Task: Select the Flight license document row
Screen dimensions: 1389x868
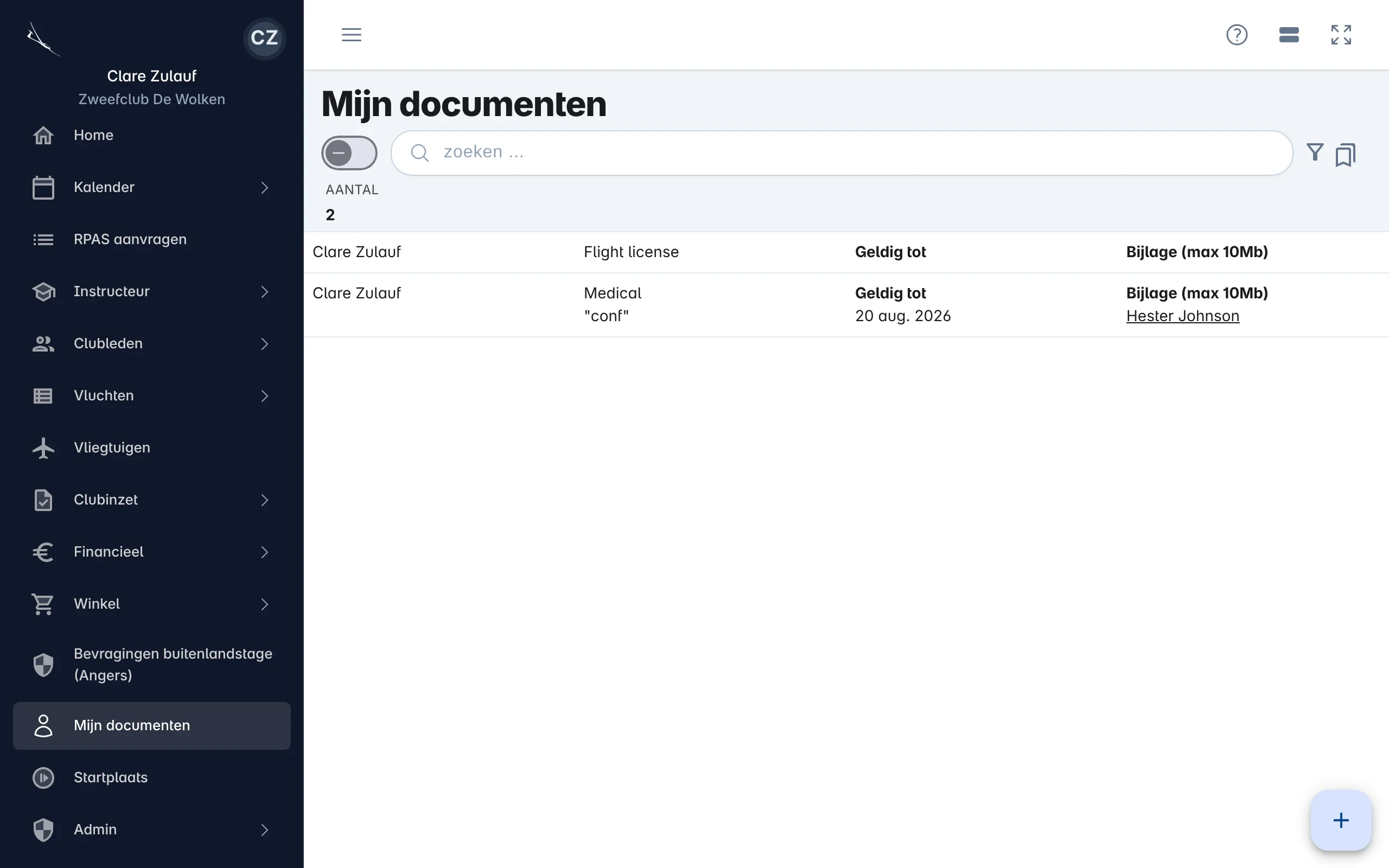Action: tap(846, 252)
